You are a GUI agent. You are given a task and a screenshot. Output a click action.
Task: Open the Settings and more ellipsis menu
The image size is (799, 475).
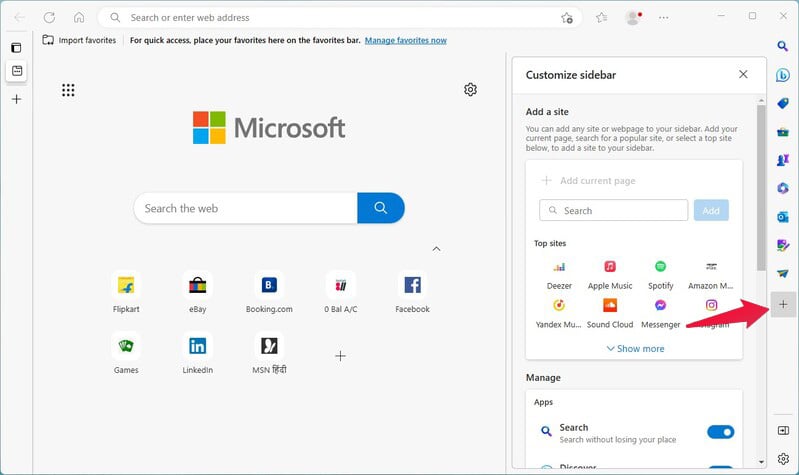click(663, 17)
